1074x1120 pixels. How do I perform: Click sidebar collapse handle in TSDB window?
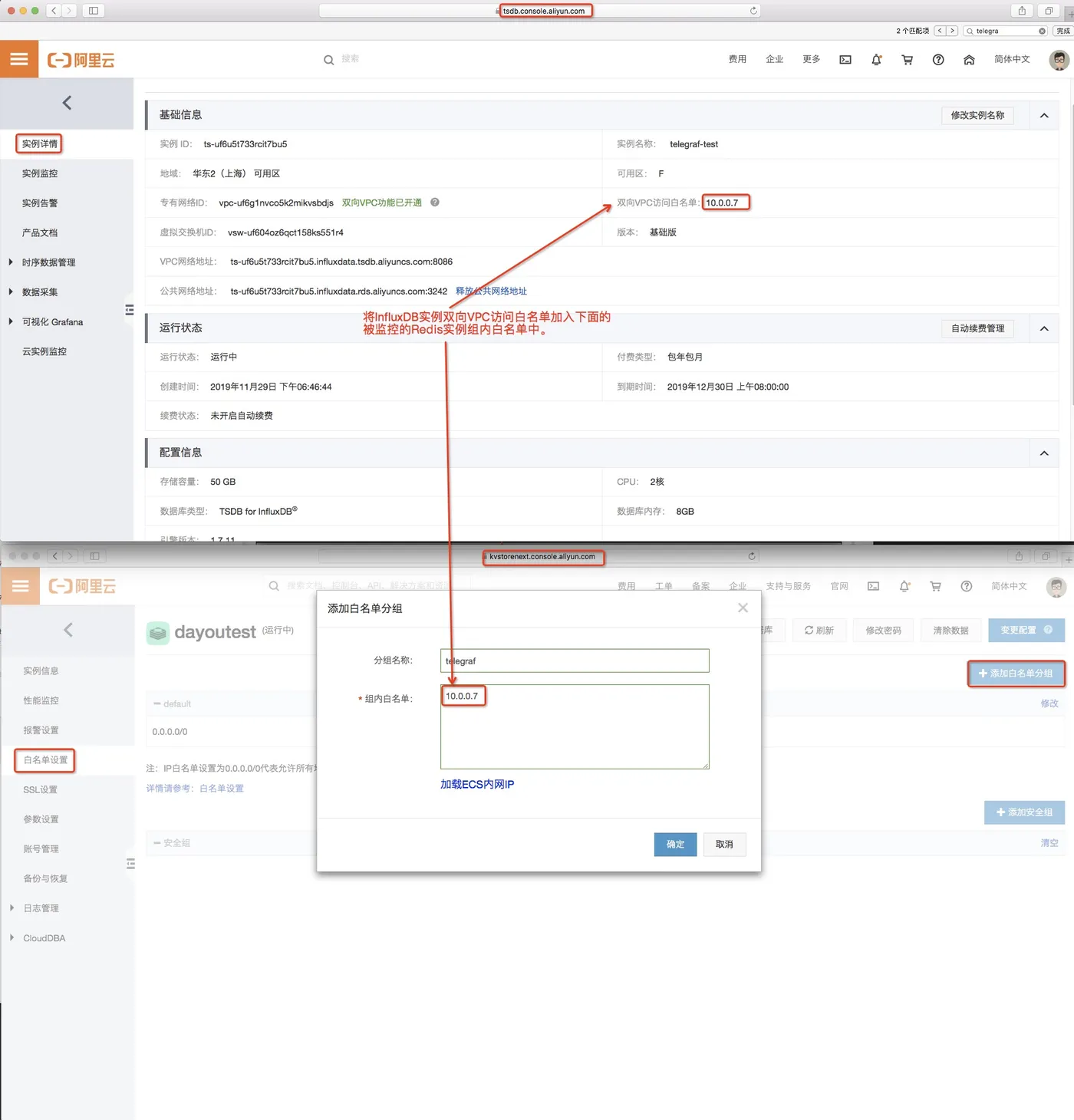point(129,310)
